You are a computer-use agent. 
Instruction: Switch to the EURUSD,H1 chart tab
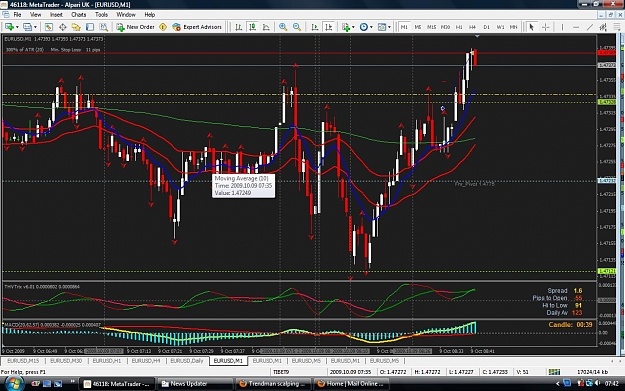[x=107, y=361]
